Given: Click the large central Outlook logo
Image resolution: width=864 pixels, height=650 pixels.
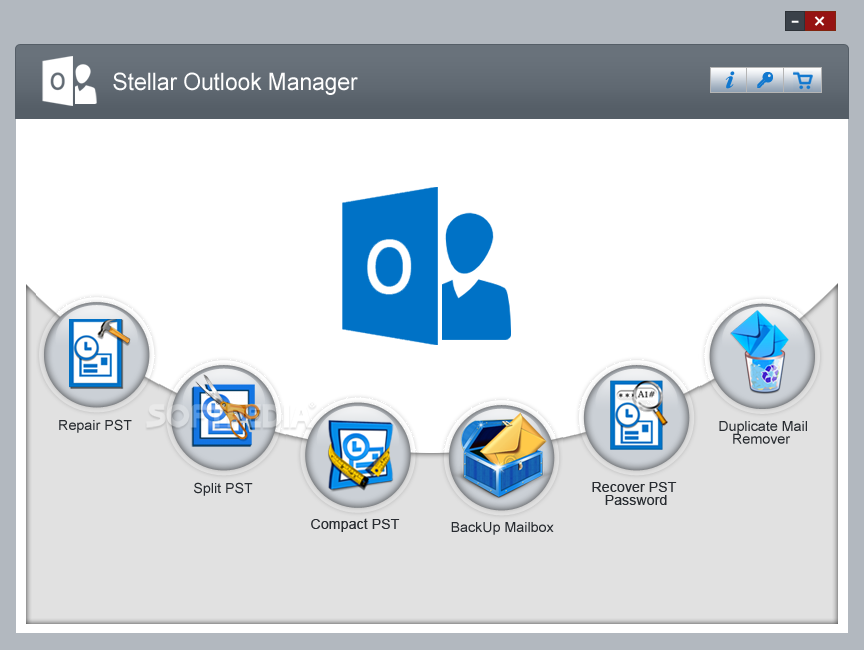Looking at the screenshot, I should [x=426, y=266].
